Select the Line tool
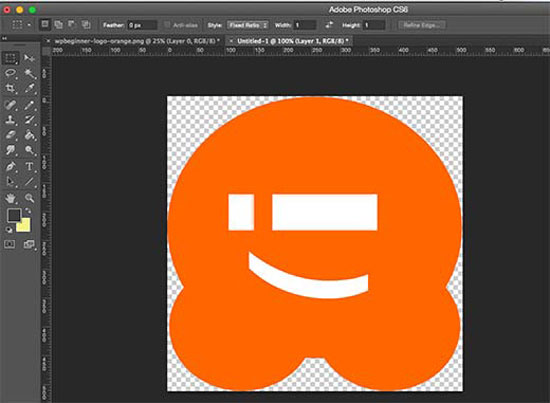Image resolution: width=550 pixels, height=403 pixels. 29,181
